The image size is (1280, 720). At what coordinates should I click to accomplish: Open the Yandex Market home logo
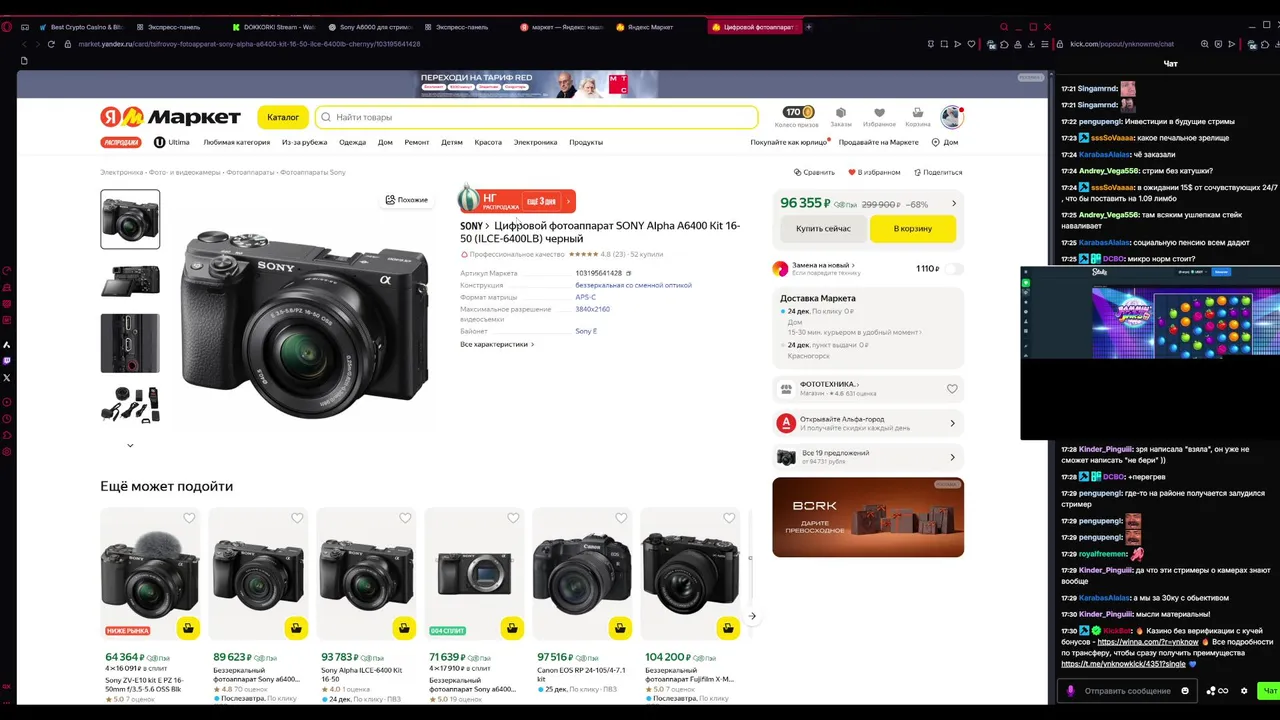[170, 117]
